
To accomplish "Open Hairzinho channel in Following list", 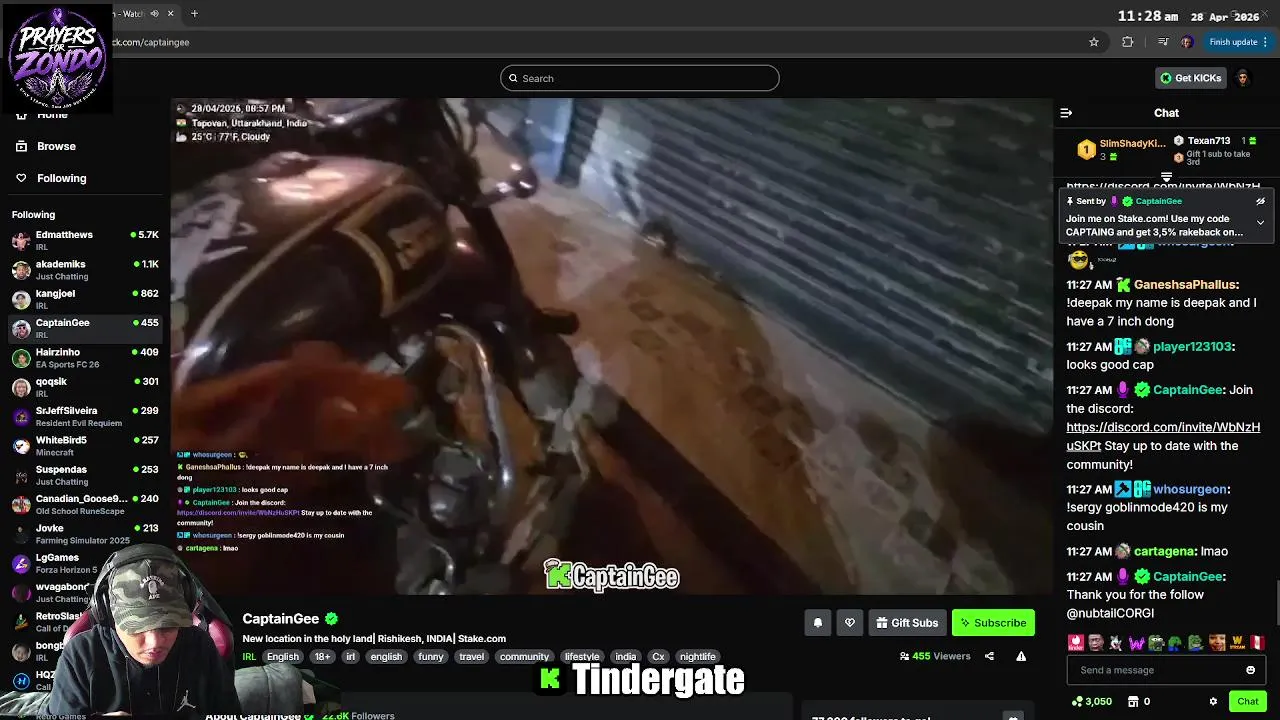I will pyautogui.click(x=85, y=358).
